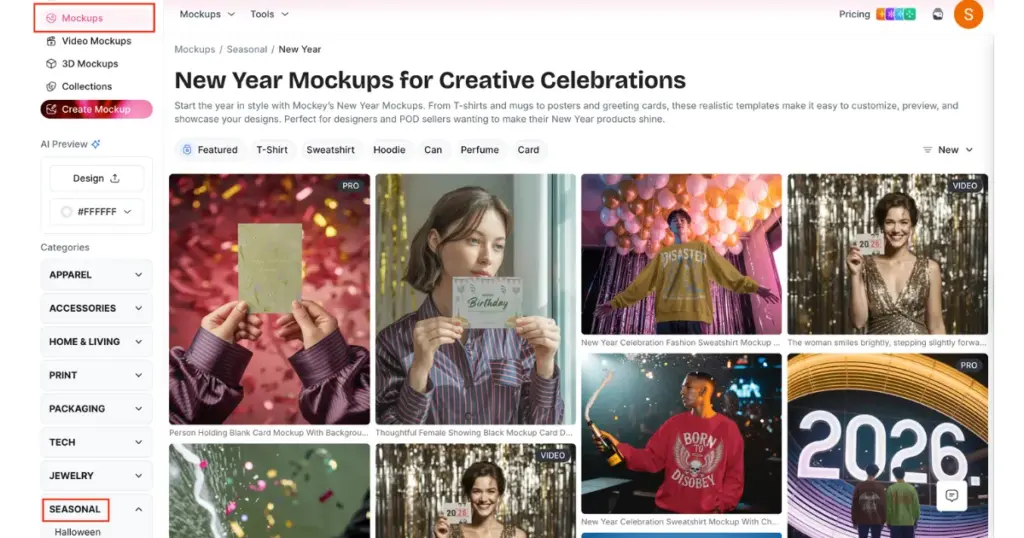Click the colorful Pricing badge icon
Viewport: 1024px width, 538px height.
(896, 14)
